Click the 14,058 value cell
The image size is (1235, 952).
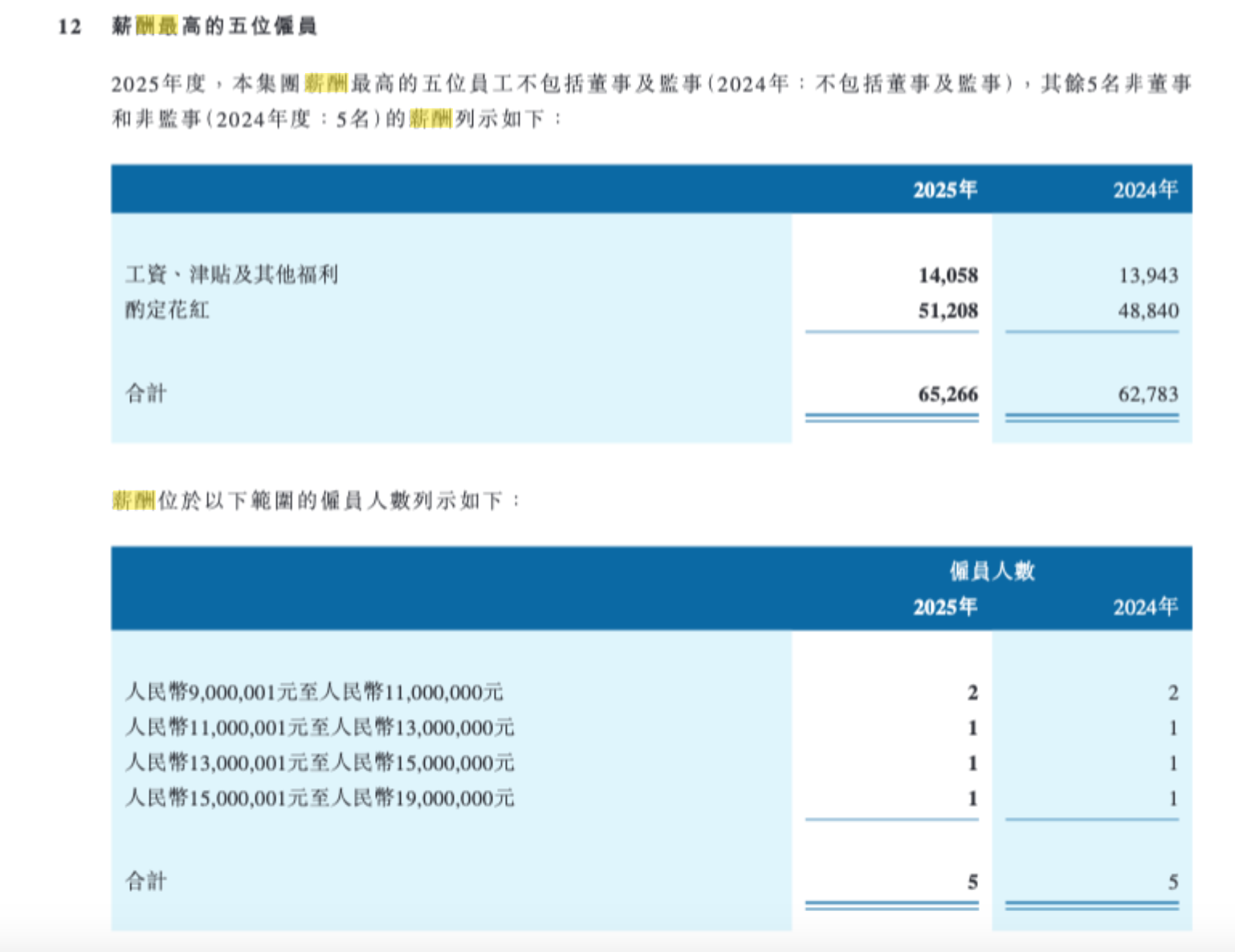[x=948, y=276]
